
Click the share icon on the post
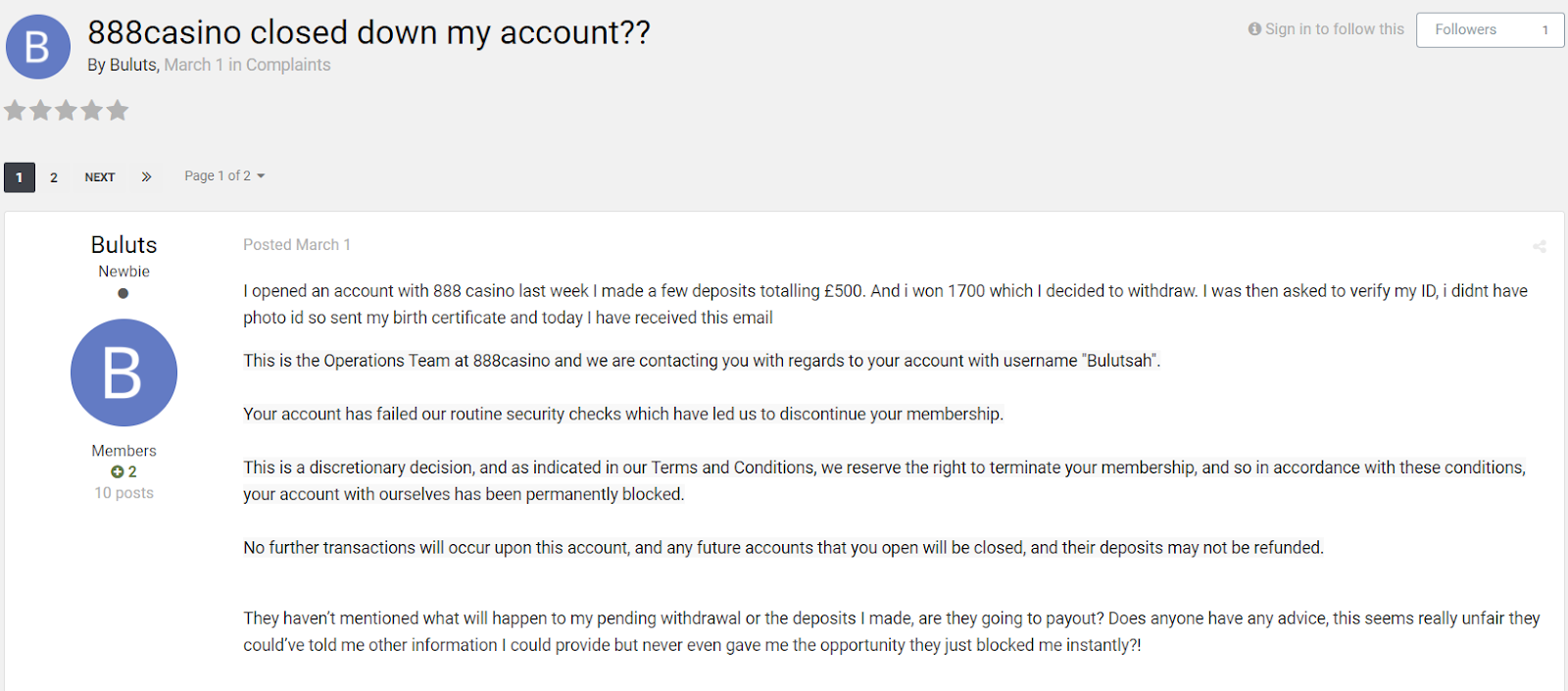(1539, 247)
